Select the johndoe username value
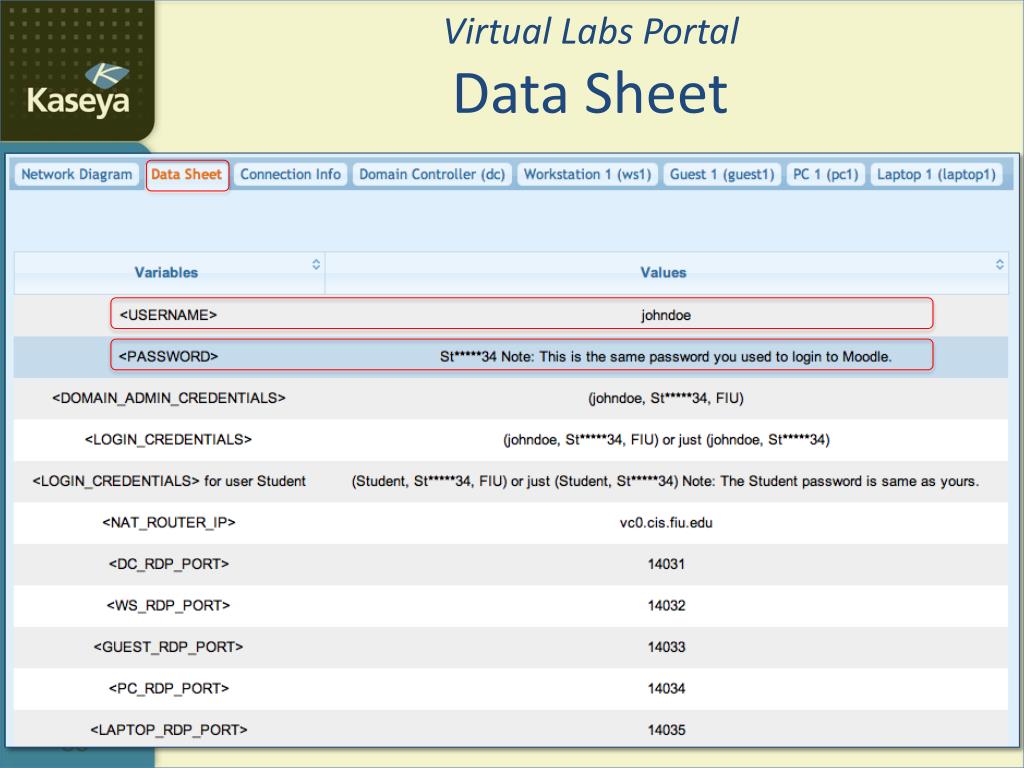Screen dimensions: 1024x768 pos(665,315)
